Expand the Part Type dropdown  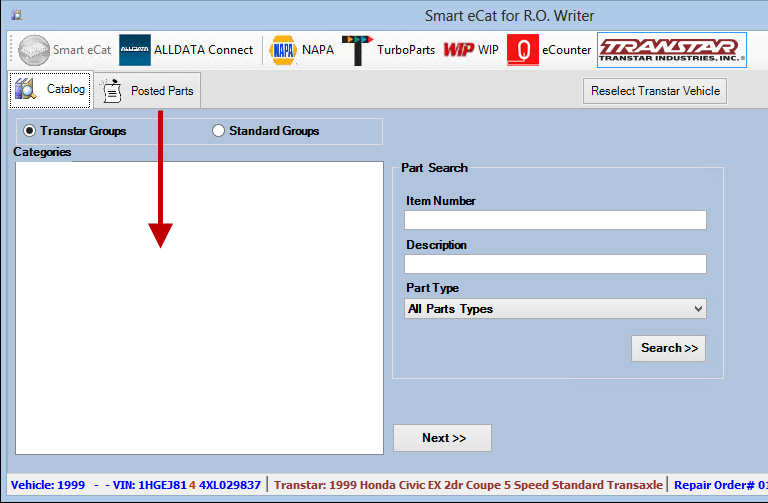point(555,309)
